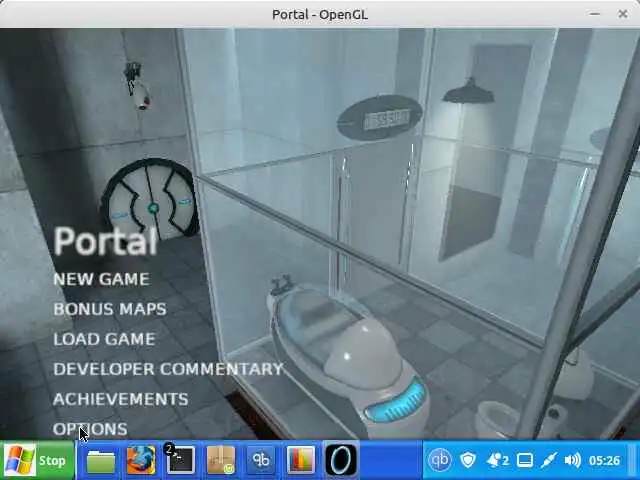Open the volume speaker tray icon
The width and height of the screenshot is (640, 480).
click(x=572, y=460)
